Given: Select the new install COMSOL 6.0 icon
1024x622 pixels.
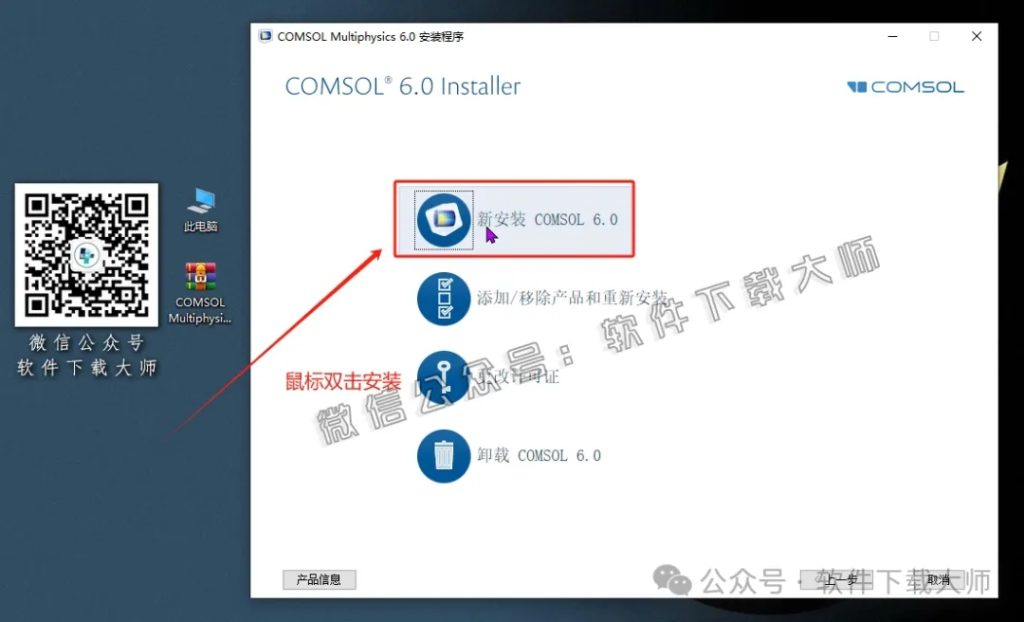Looking at the screenshot, I should coord(442,219).
